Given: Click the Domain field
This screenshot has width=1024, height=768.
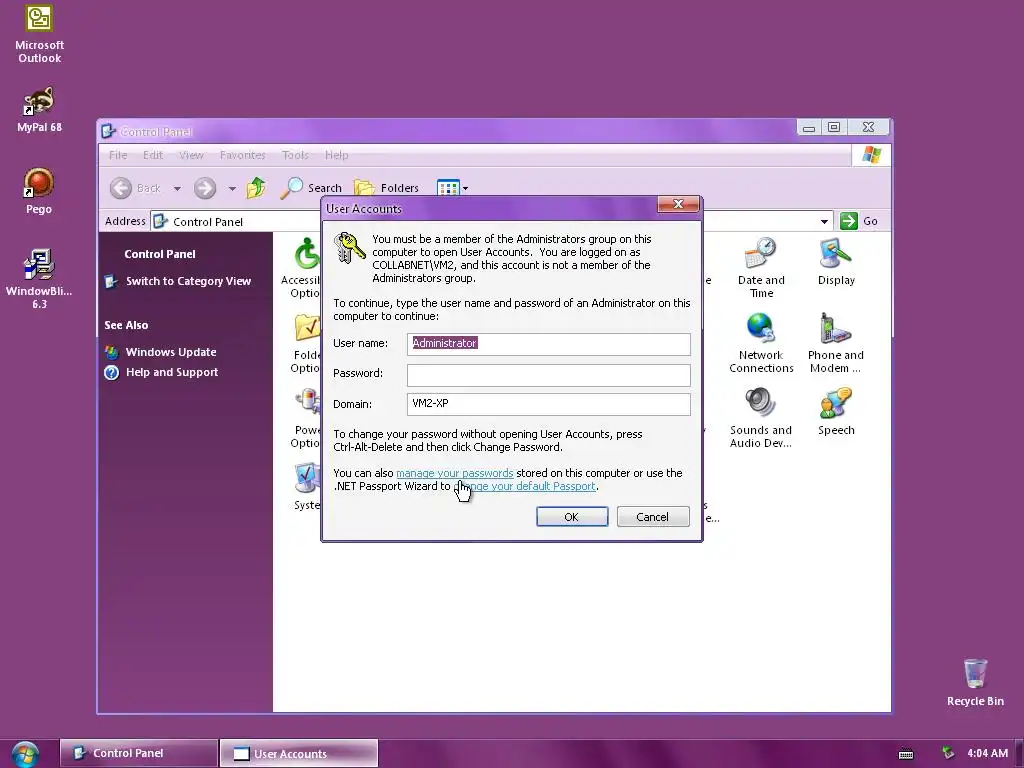Looking at the screenshot, I should (549, 404).
